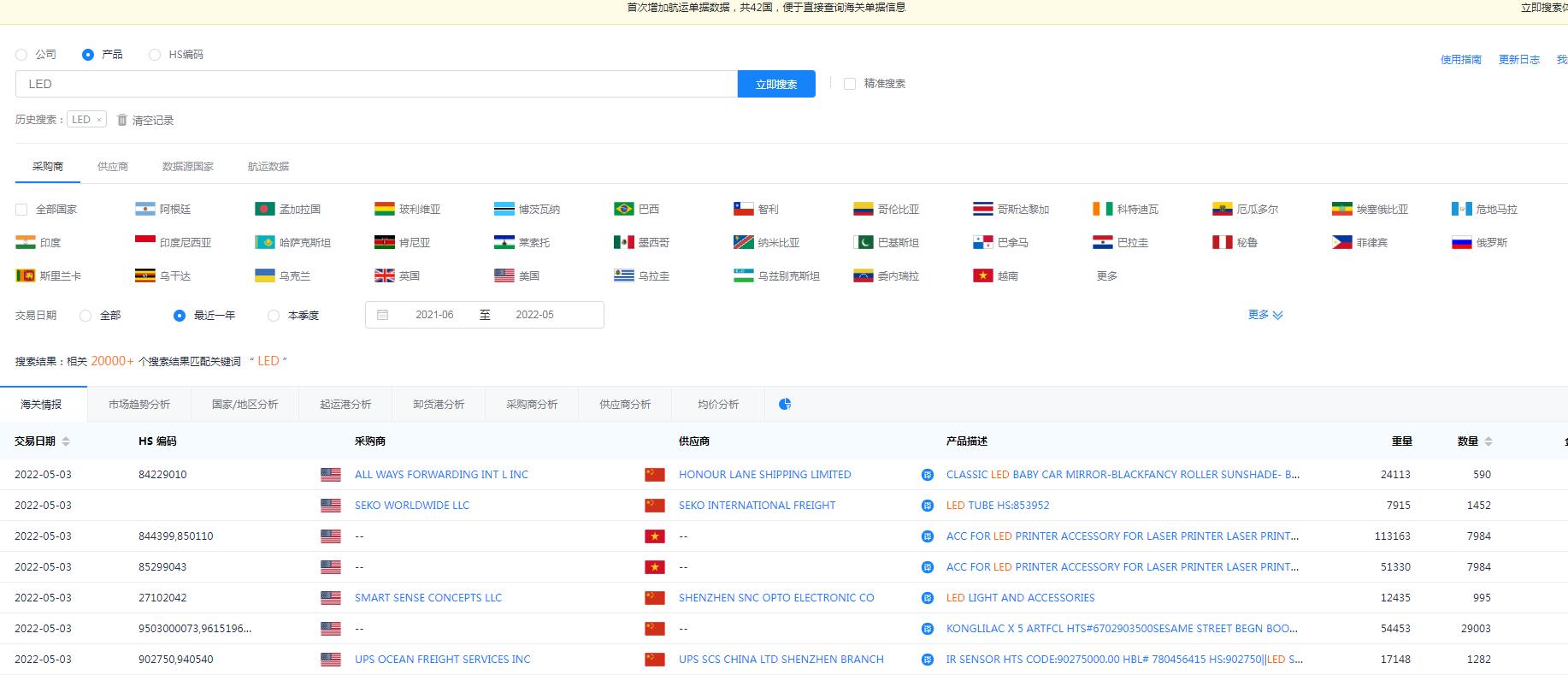This screenshot has width=1568, height=675.
Task: Open buyer SMART SENSE CONCEPTS LLC
Action: [428, 598]
